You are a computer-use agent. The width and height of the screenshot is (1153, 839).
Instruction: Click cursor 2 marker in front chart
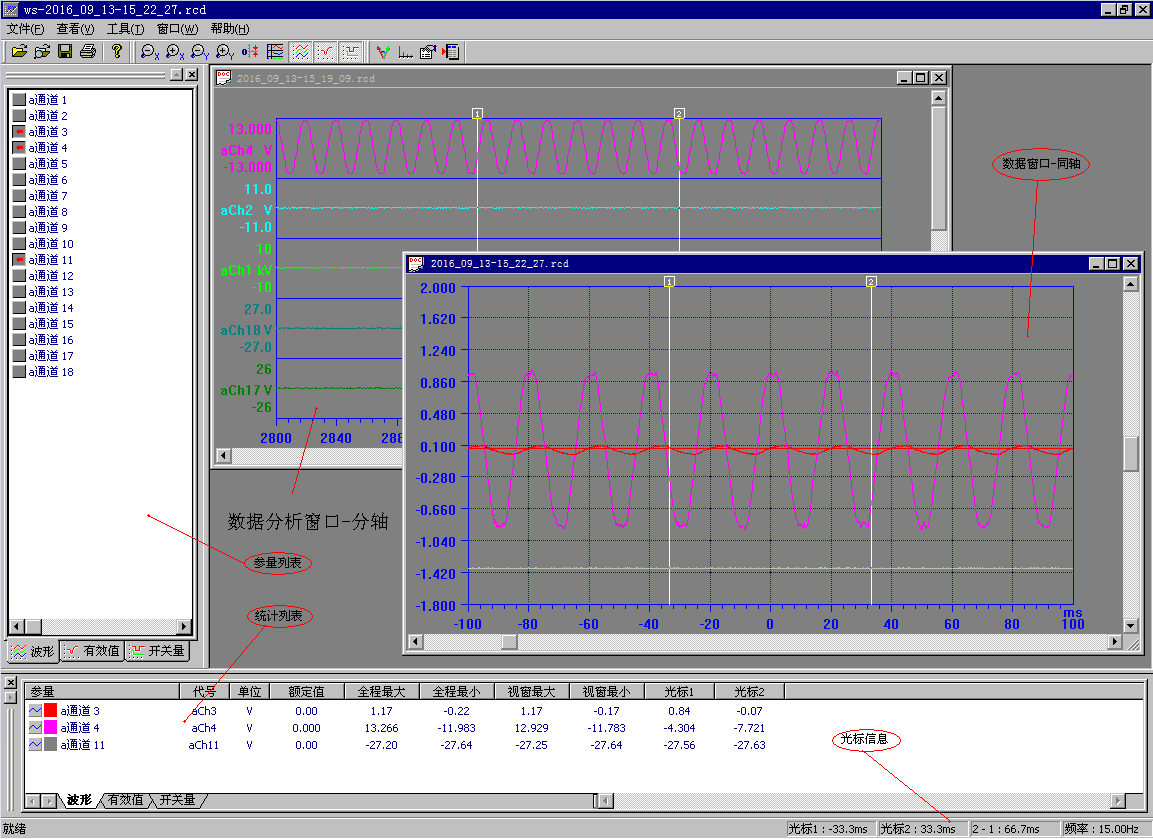[x=871, y=282]
